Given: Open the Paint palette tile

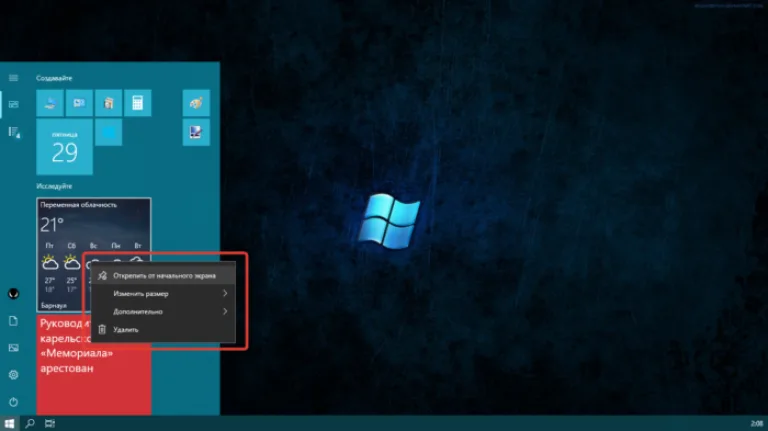Looking at the screenshot, I should (x=196, y=103).
